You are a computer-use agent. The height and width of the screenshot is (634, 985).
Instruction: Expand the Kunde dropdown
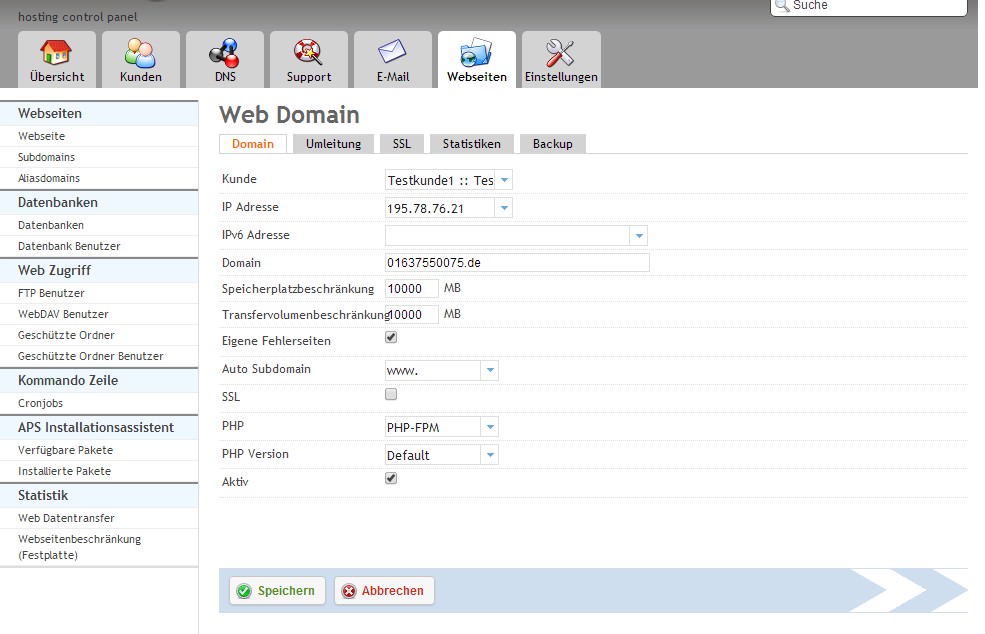pos(504,180)
